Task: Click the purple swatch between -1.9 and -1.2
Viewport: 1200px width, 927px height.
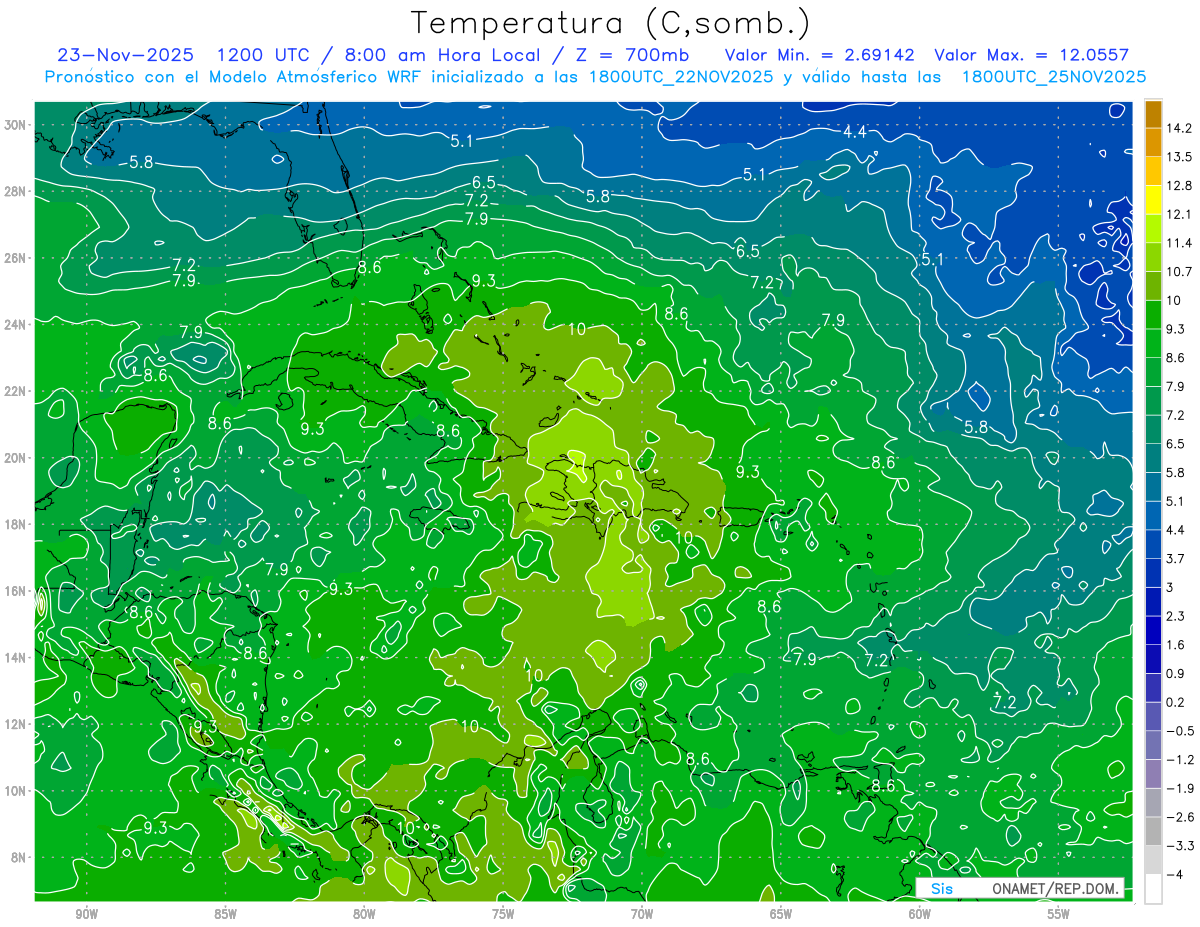Action: (x=1153, y=774)
